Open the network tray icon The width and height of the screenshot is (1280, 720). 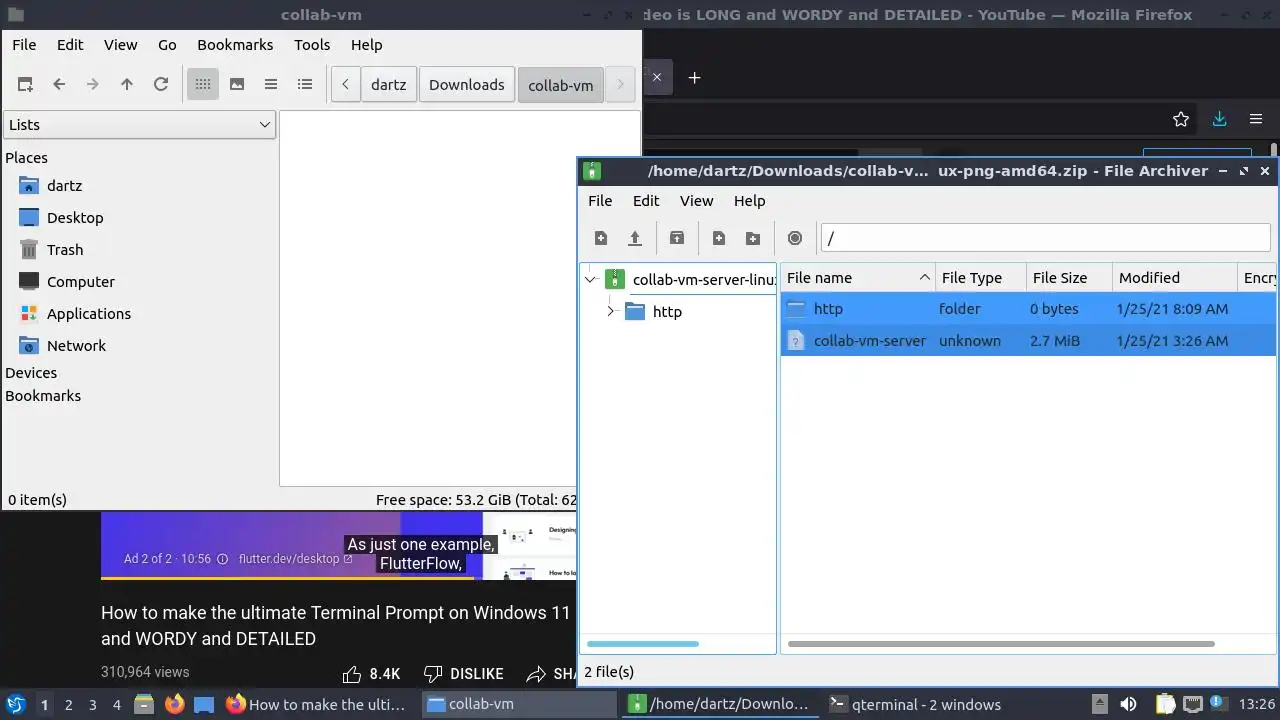(1194, 704)
